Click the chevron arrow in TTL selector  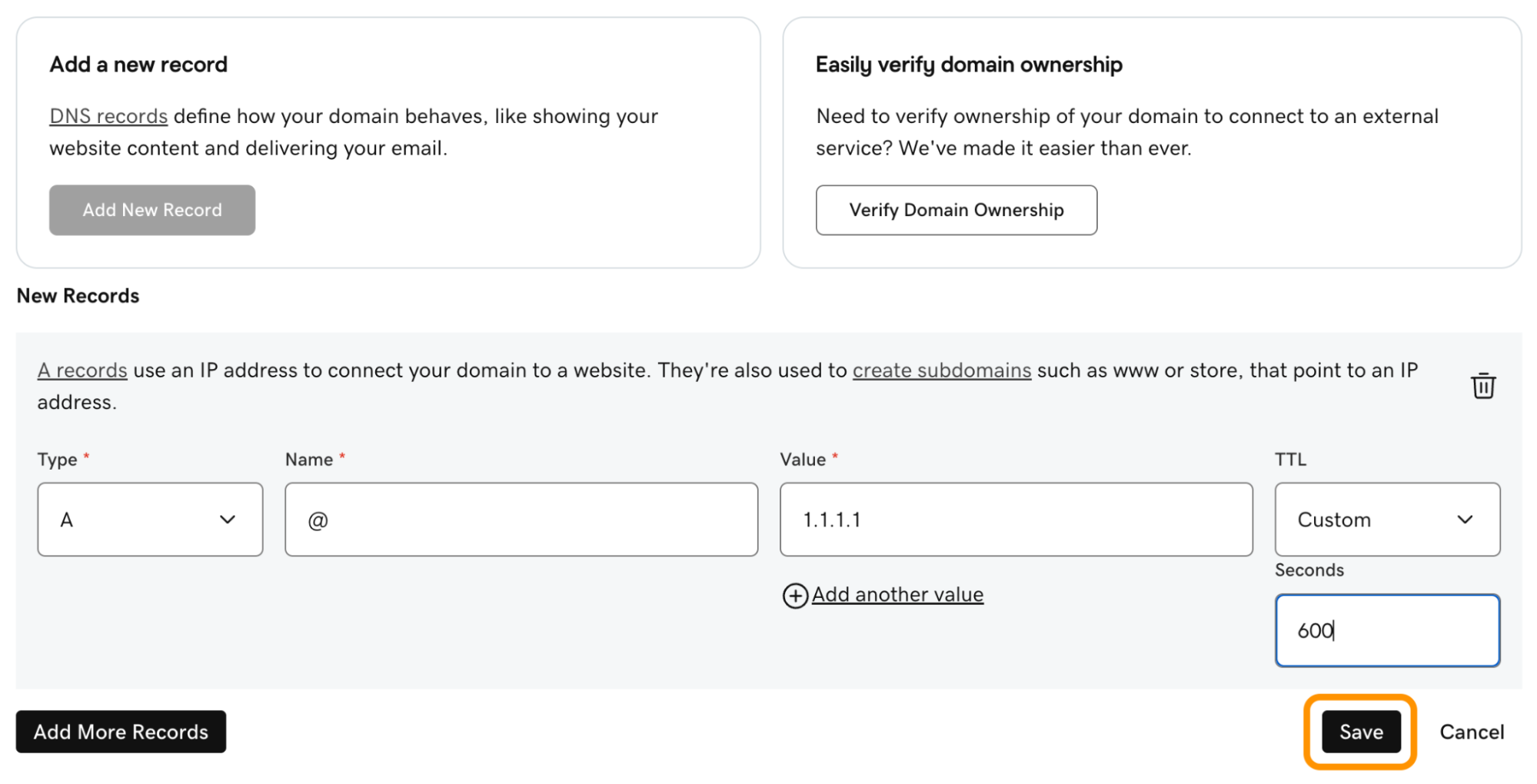[1465, 520]
